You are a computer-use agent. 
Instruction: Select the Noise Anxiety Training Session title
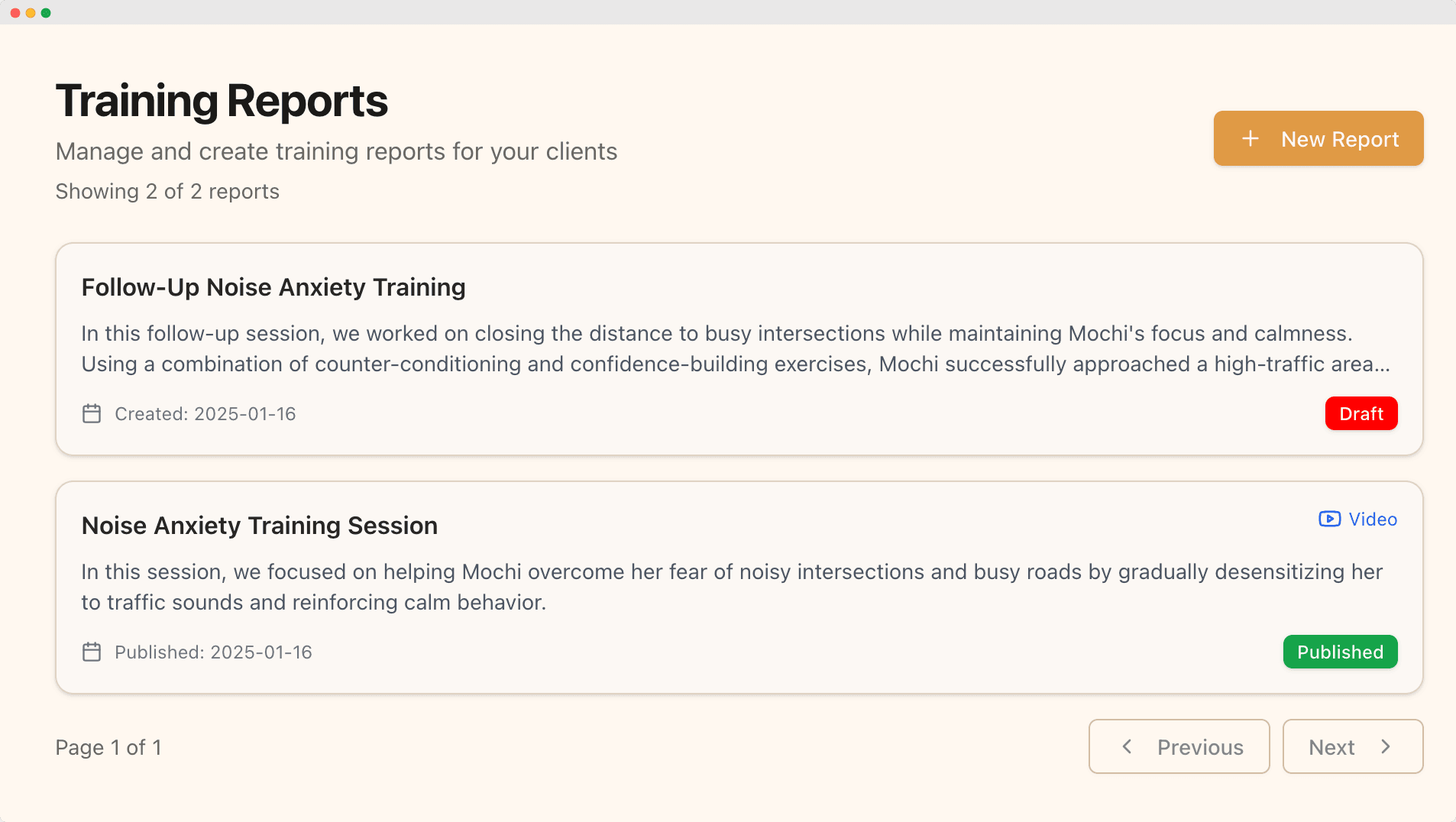point(259,526)
